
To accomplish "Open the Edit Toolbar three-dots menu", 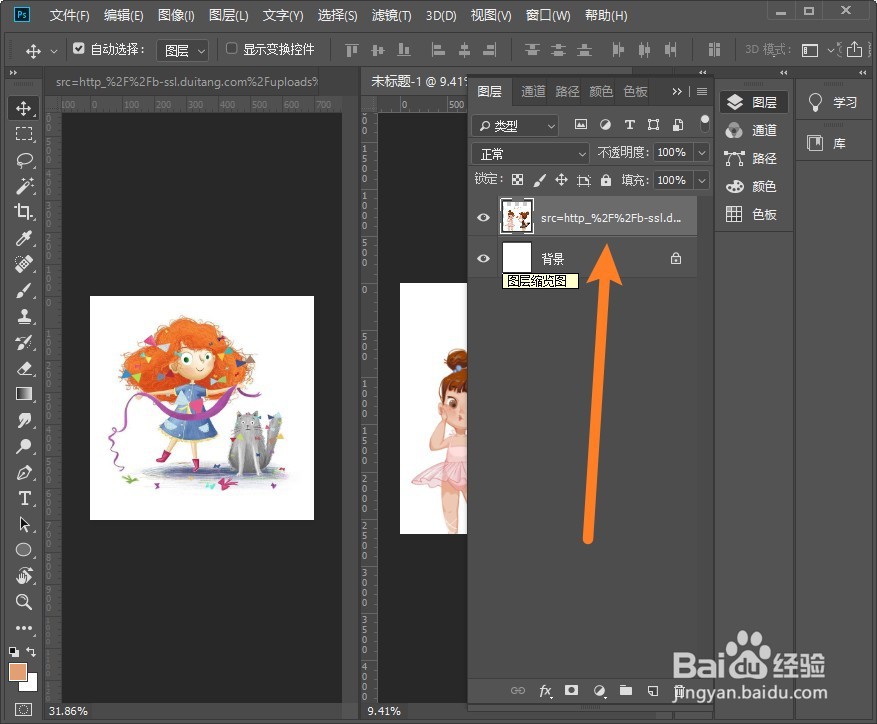I will [x=23, y=628].
